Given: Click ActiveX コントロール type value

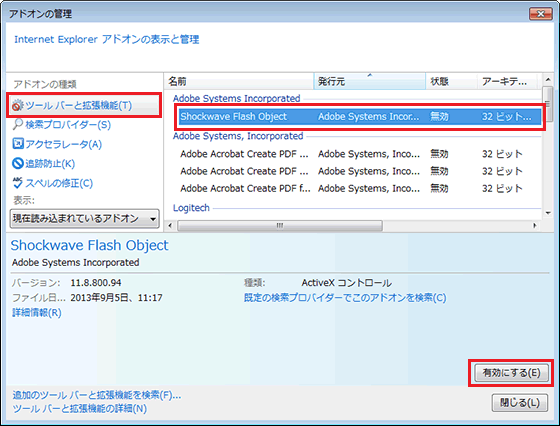Looking at the screenshot, I should point(346,283).
